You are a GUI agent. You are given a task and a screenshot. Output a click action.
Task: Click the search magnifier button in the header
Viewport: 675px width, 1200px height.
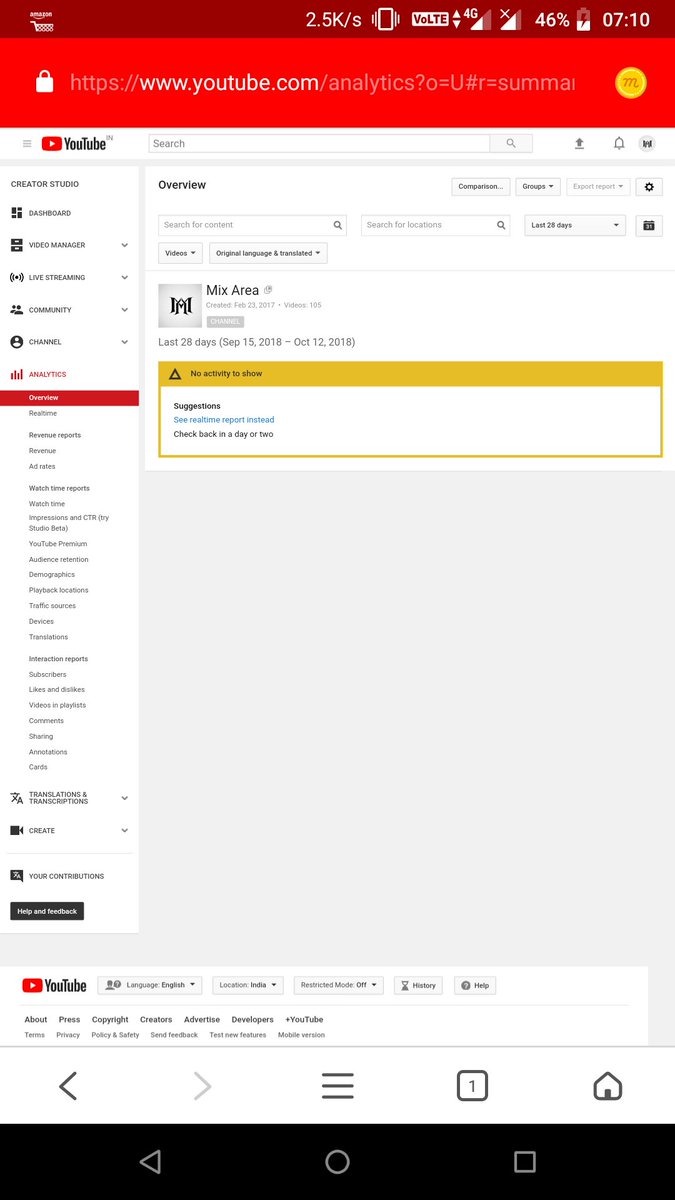tap(511, 144)
